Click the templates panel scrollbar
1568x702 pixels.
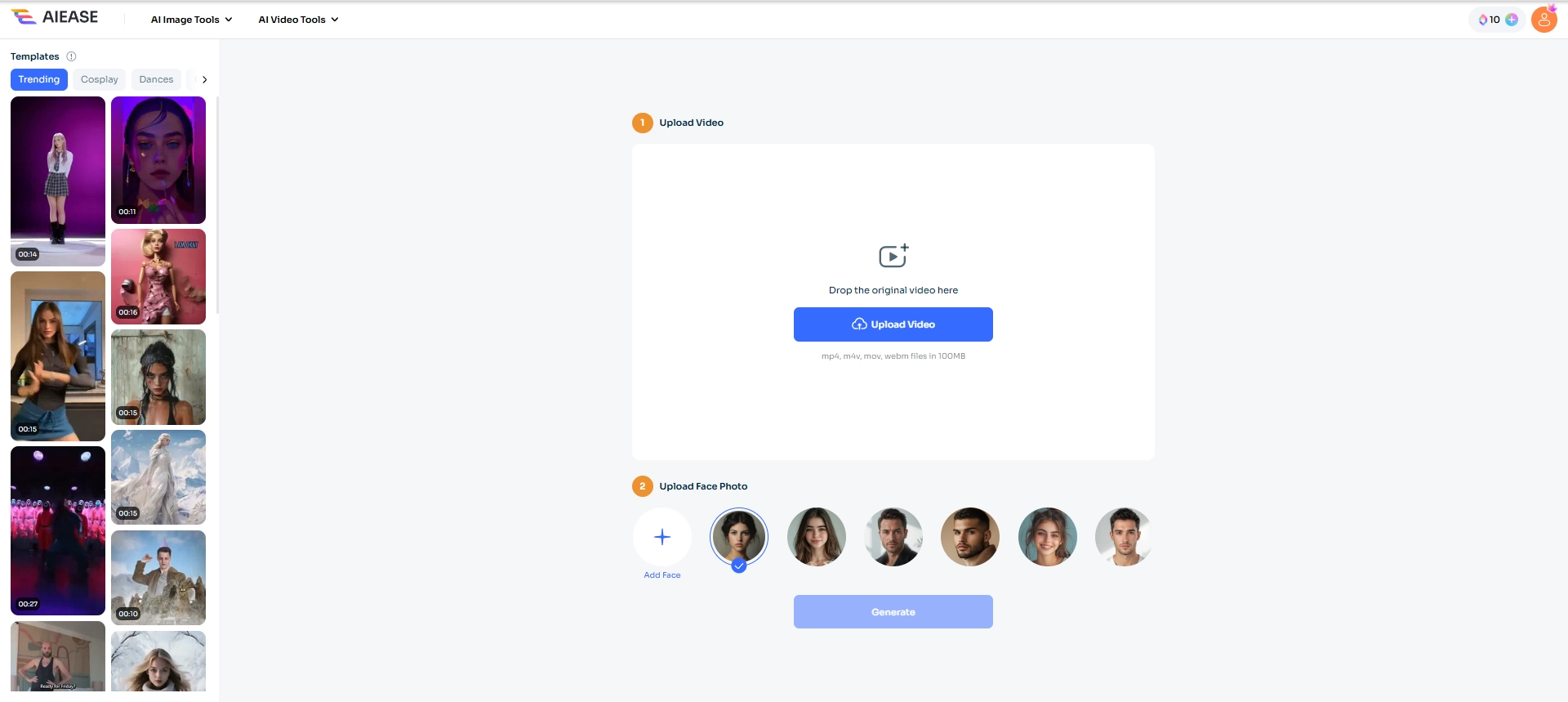[217, 204]
